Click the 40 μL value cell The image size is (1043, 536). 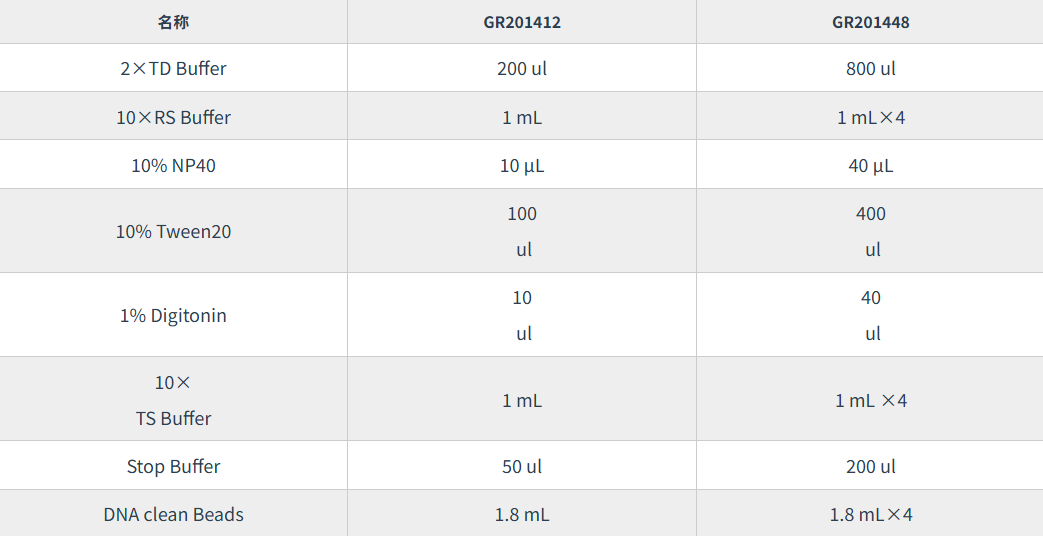(870, 165)
